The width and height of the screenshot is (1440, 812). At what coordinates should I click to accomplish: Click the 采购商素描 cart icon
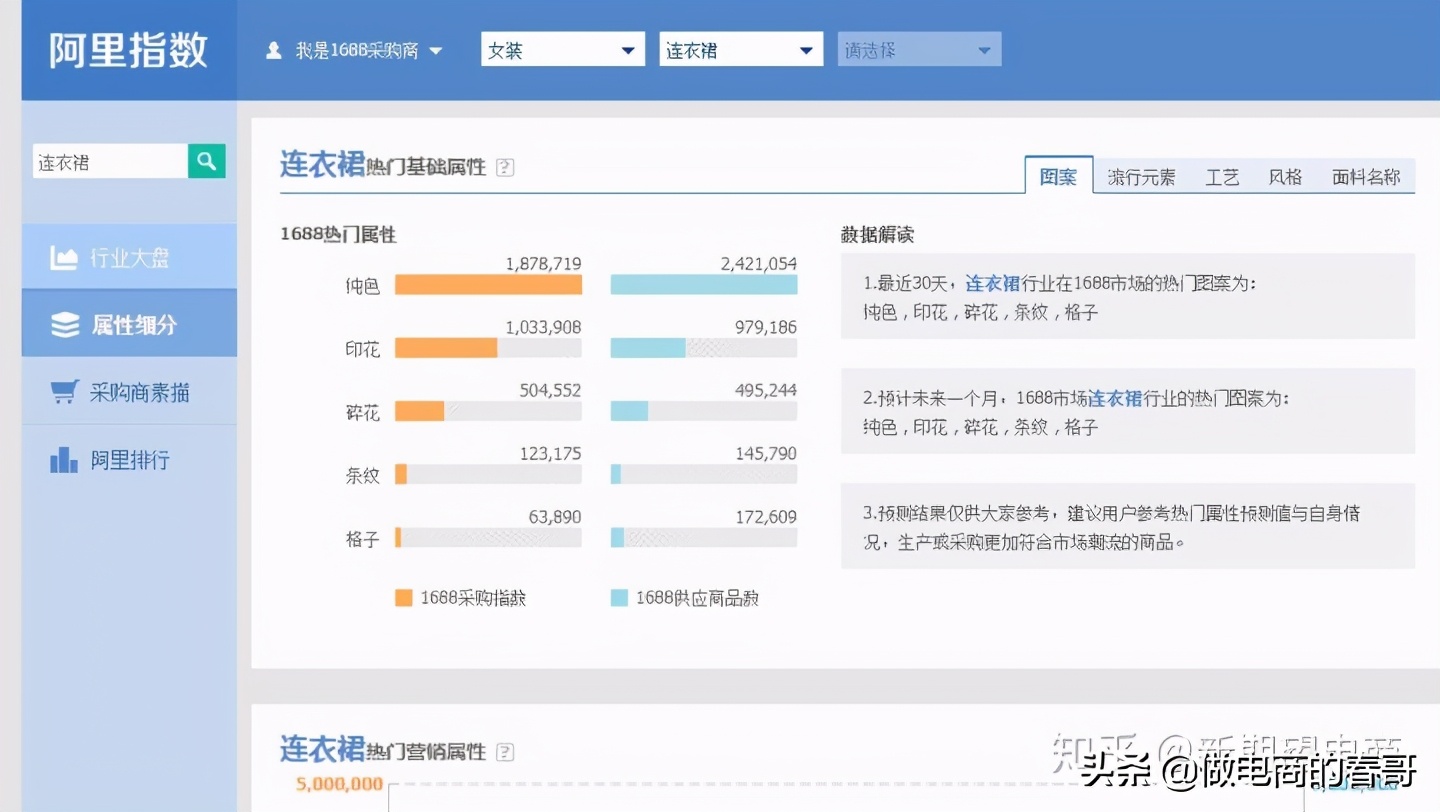62,391
